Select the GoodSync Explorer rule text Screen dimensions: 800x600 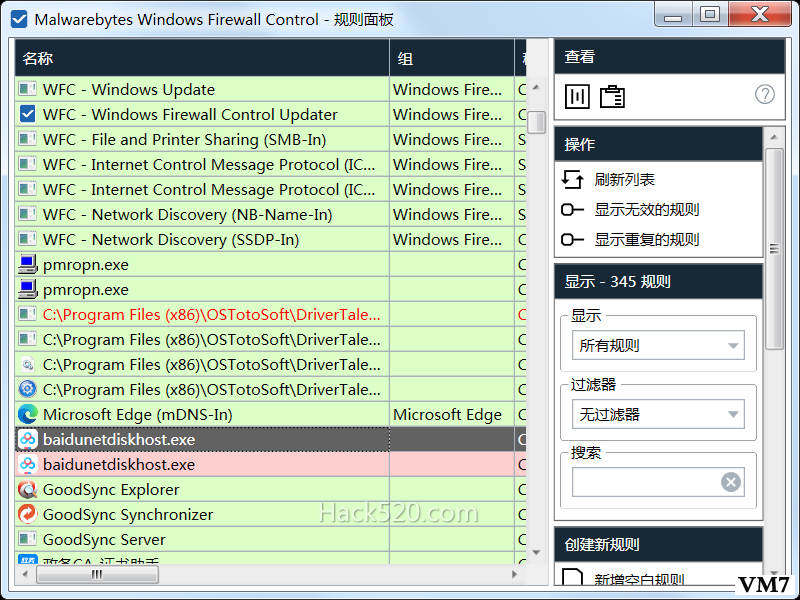[x=111, y=489]
